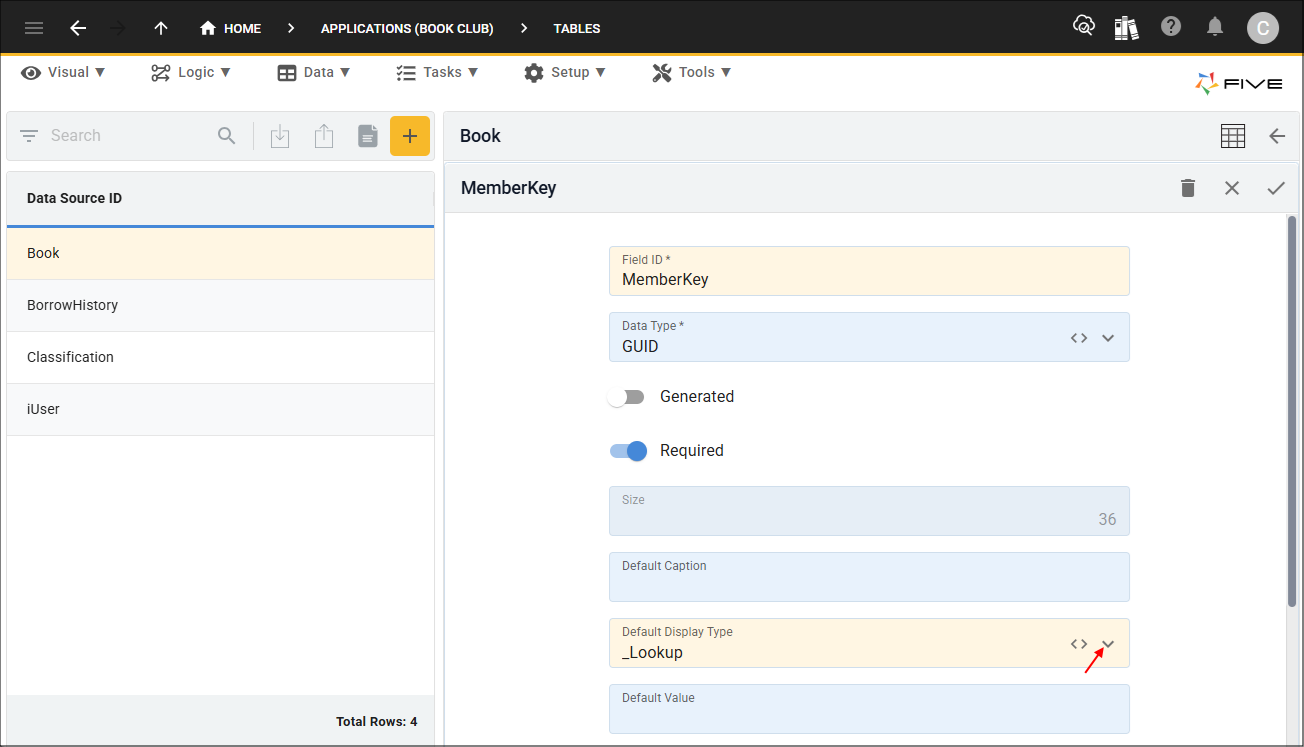Open the Setup menu

(x=565, y=72)
